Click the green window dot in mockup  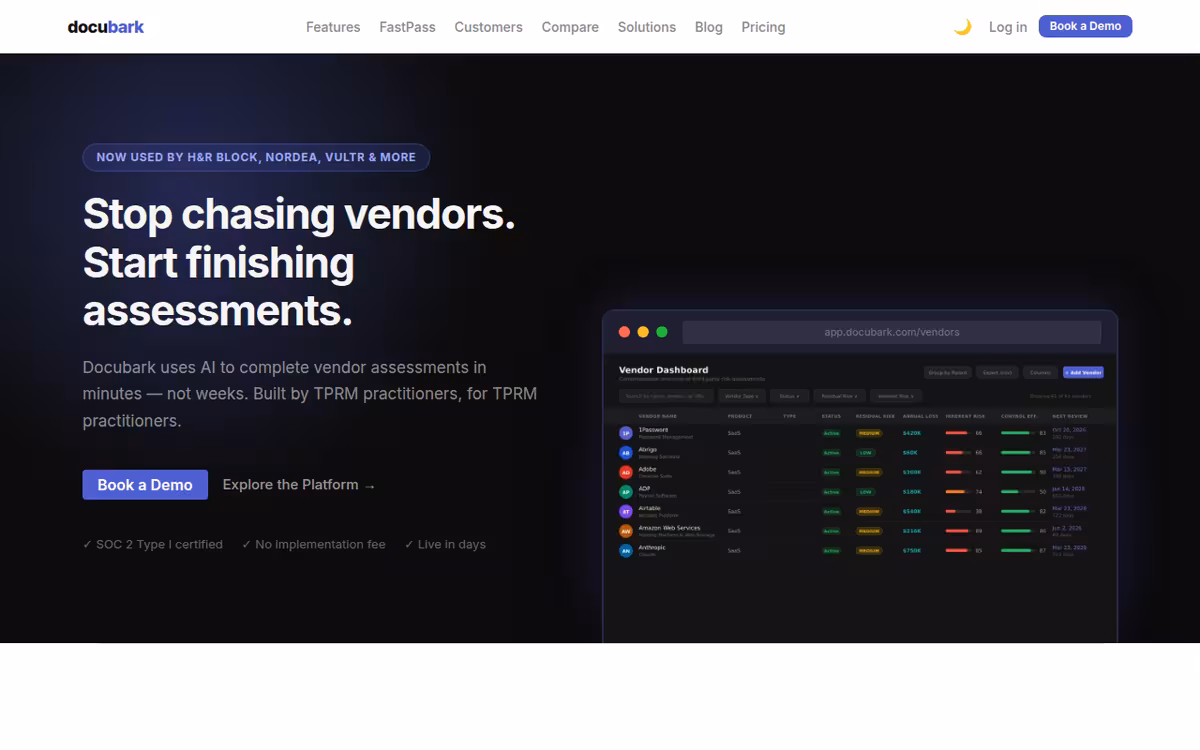point(661,332)
